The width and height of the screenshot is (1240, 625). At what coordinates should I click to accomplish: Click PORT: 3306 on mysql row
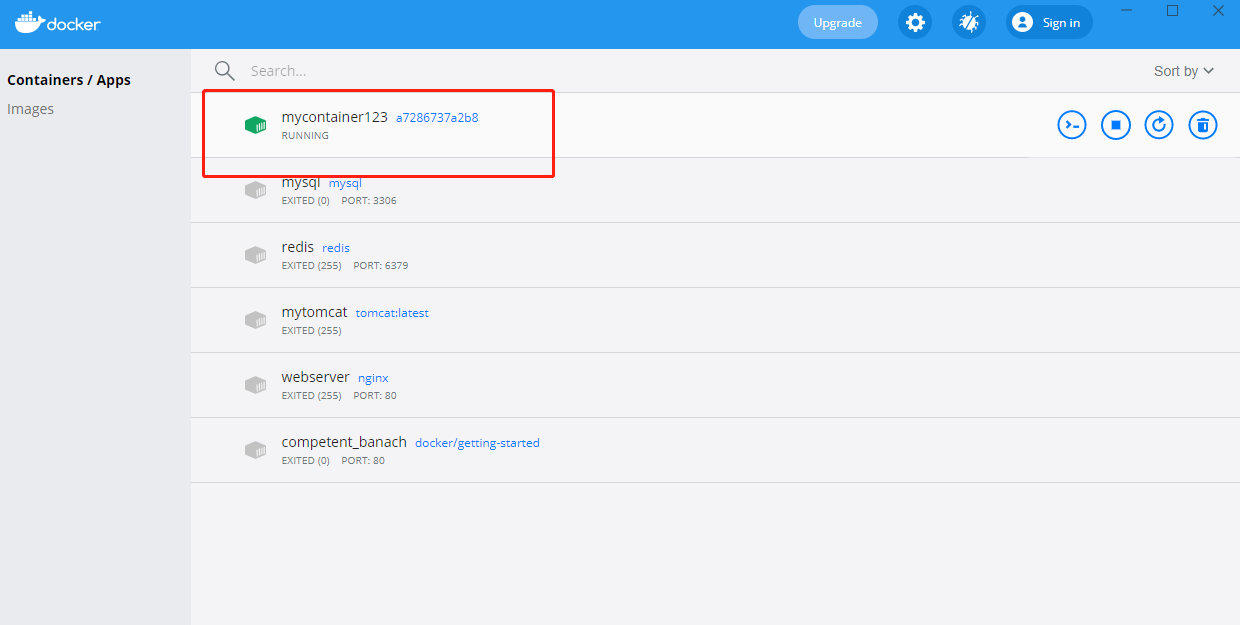coord(369,200)
